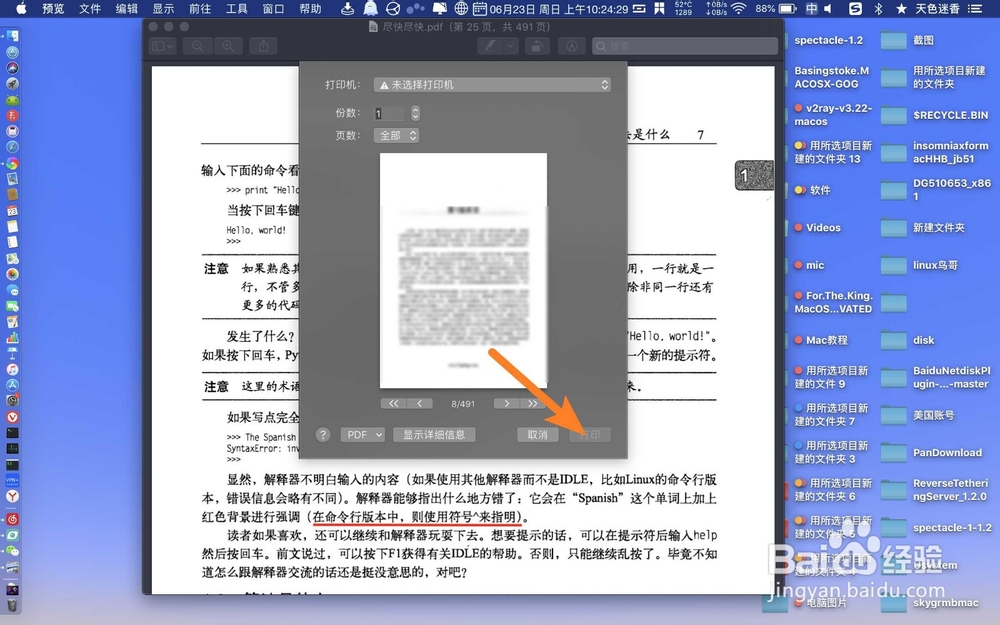Jump to first page in print preview

coord(393,404)
